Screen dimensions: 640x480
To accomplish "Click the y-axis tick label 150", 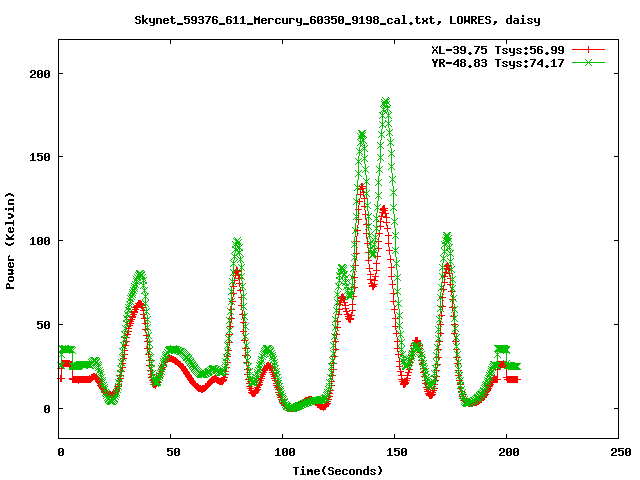I will pyautogui.click(x=40, y=157).
